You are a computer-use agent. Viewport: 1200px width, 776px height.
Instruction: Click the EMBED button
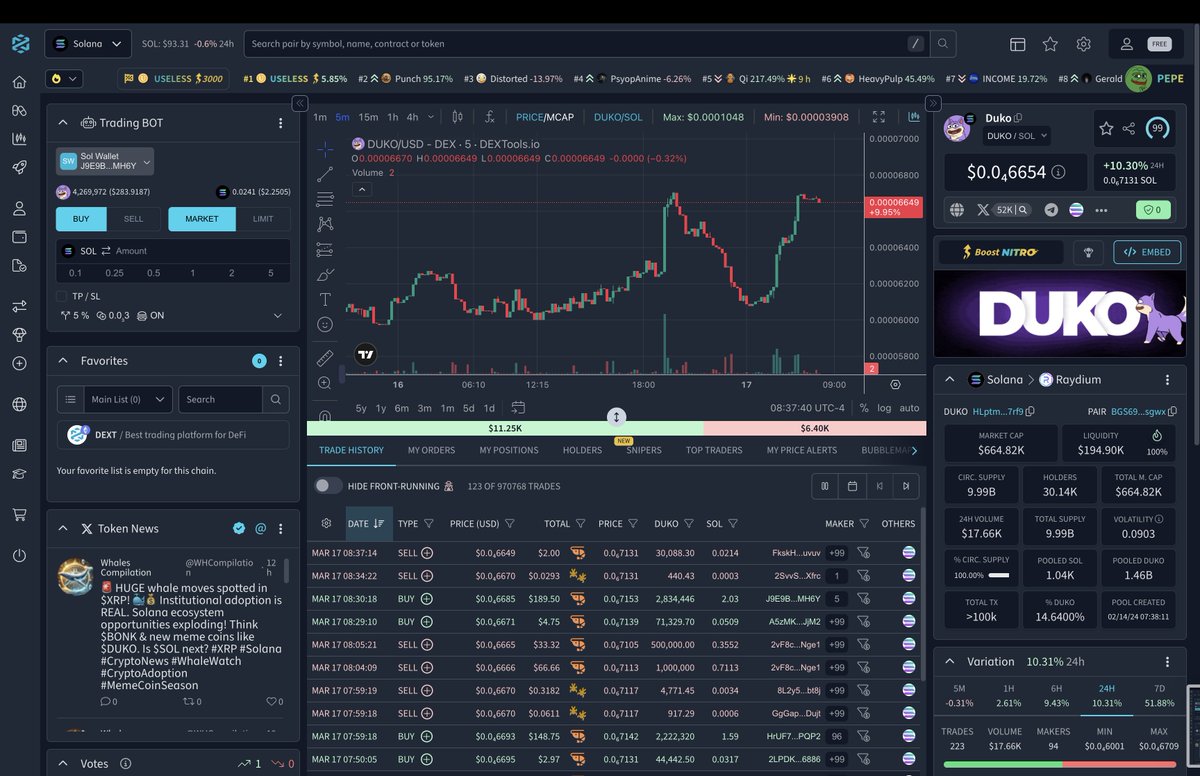pos(1147,252)
